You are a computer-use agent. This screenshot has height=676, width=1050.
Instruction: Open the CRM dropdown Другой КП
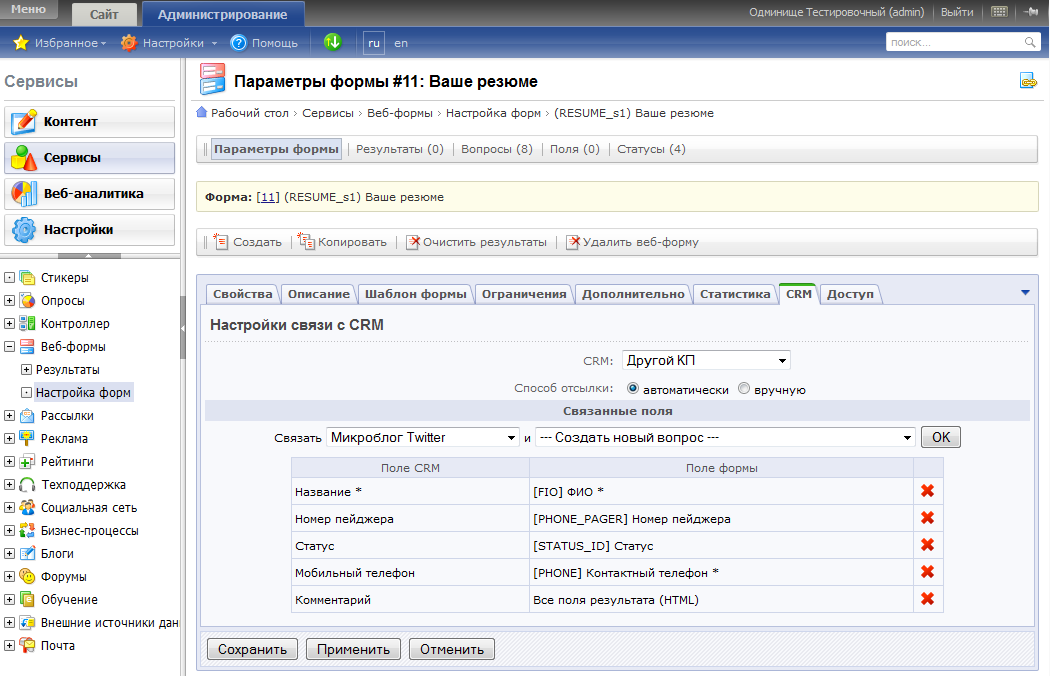click(x=706, y=360)
